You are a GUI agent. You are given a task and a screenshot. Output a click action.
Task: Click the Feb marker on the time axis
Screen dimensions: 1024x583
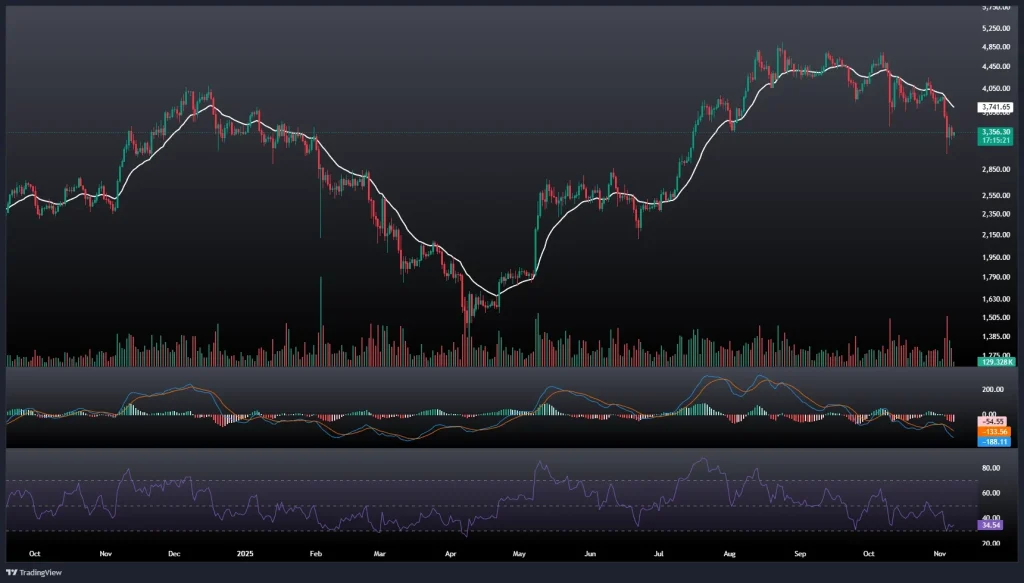315,552
